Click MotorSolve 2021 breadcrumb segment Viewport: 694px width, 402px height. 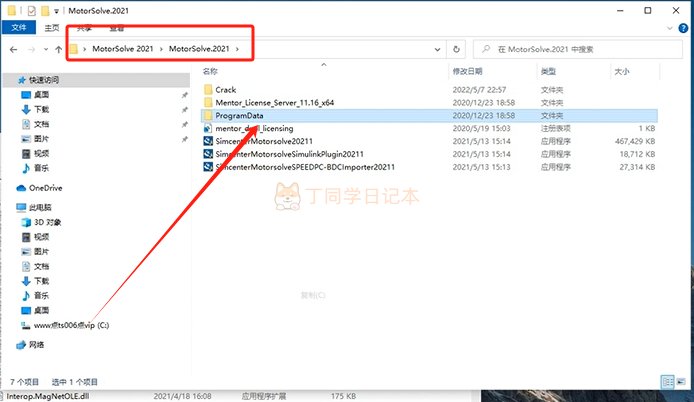pyautogui.click(x=123, y=49)
